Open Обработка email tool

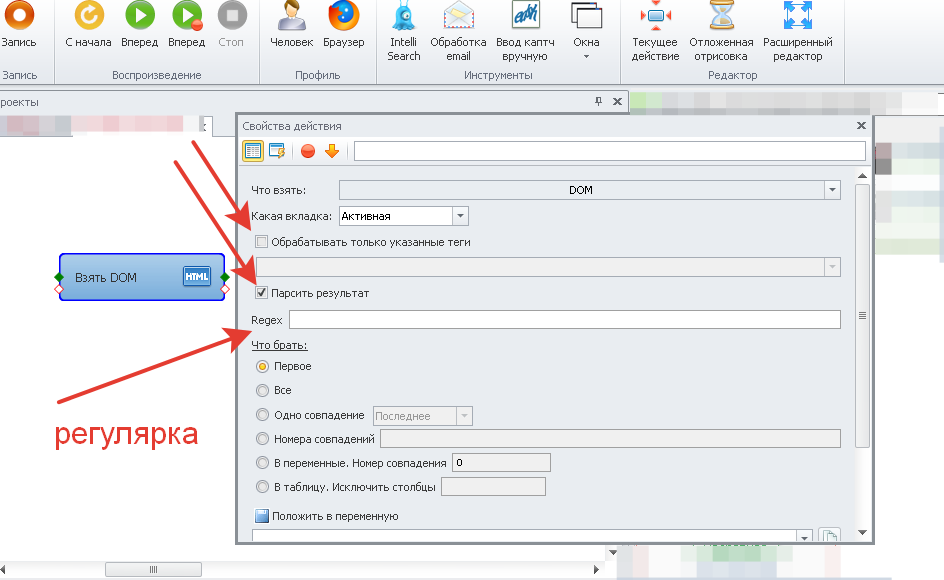pyautogui.click(x=458, y=31)
